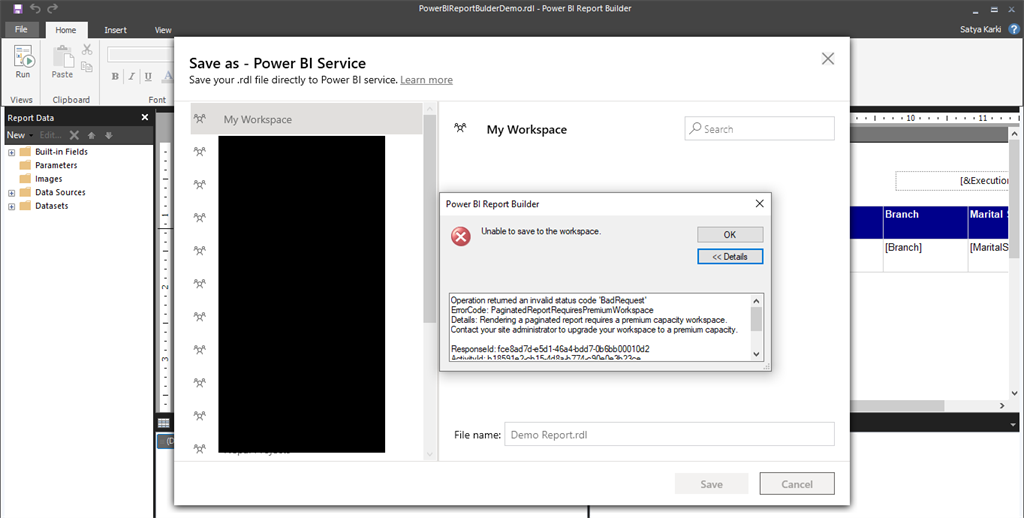
Task: Select the Built-in Fields folder
Action: [54, 152]
